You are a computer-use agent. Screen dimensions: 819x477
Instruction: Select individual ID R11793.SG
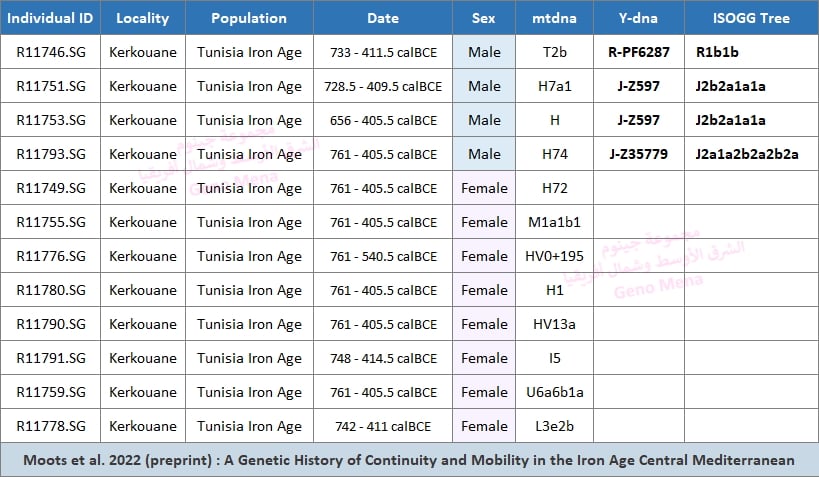pos(51,154)
